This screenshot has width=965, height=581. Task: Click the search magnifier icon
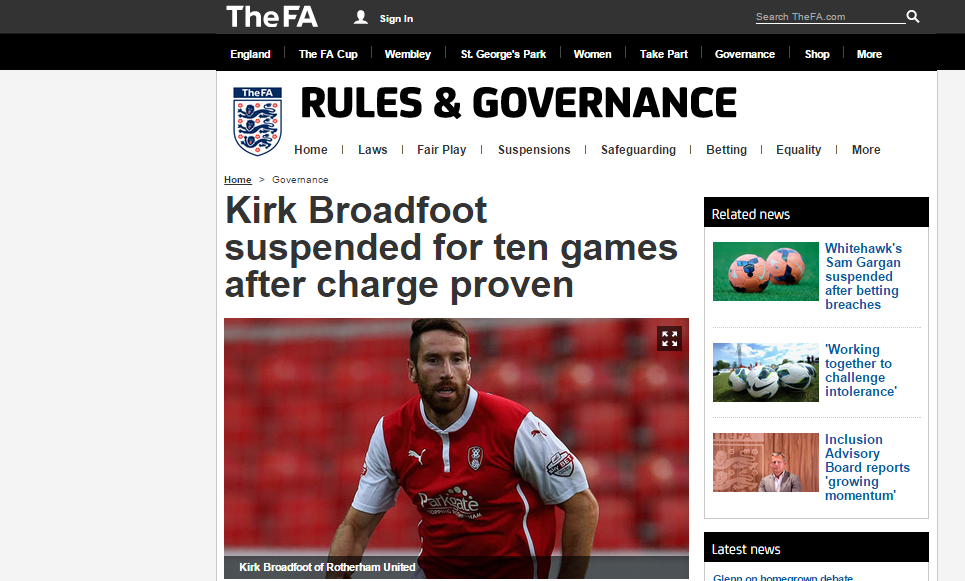coord(913,17)
